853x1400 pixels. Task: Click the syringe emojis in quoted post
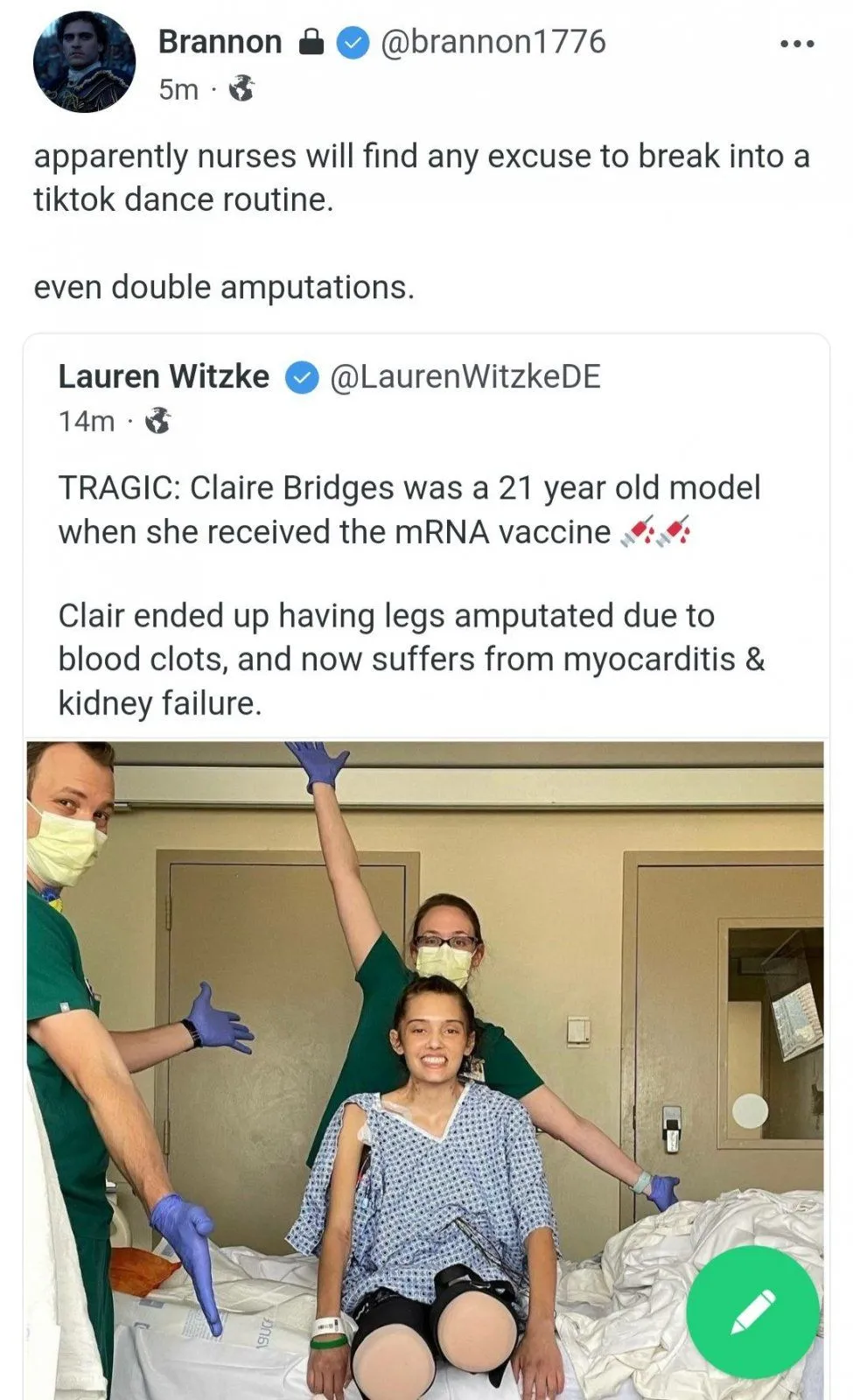[x=656, y=531]
